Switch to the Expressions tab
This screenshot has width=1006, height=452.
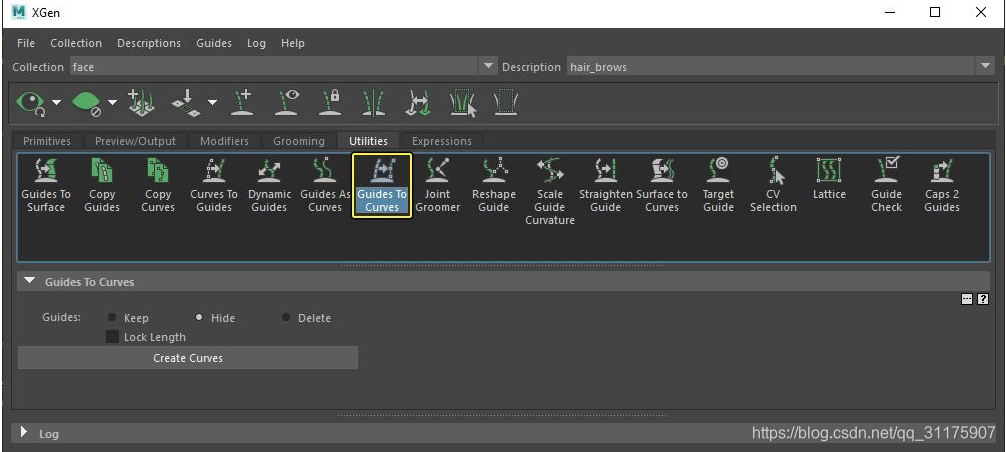(x=441, y=141)
